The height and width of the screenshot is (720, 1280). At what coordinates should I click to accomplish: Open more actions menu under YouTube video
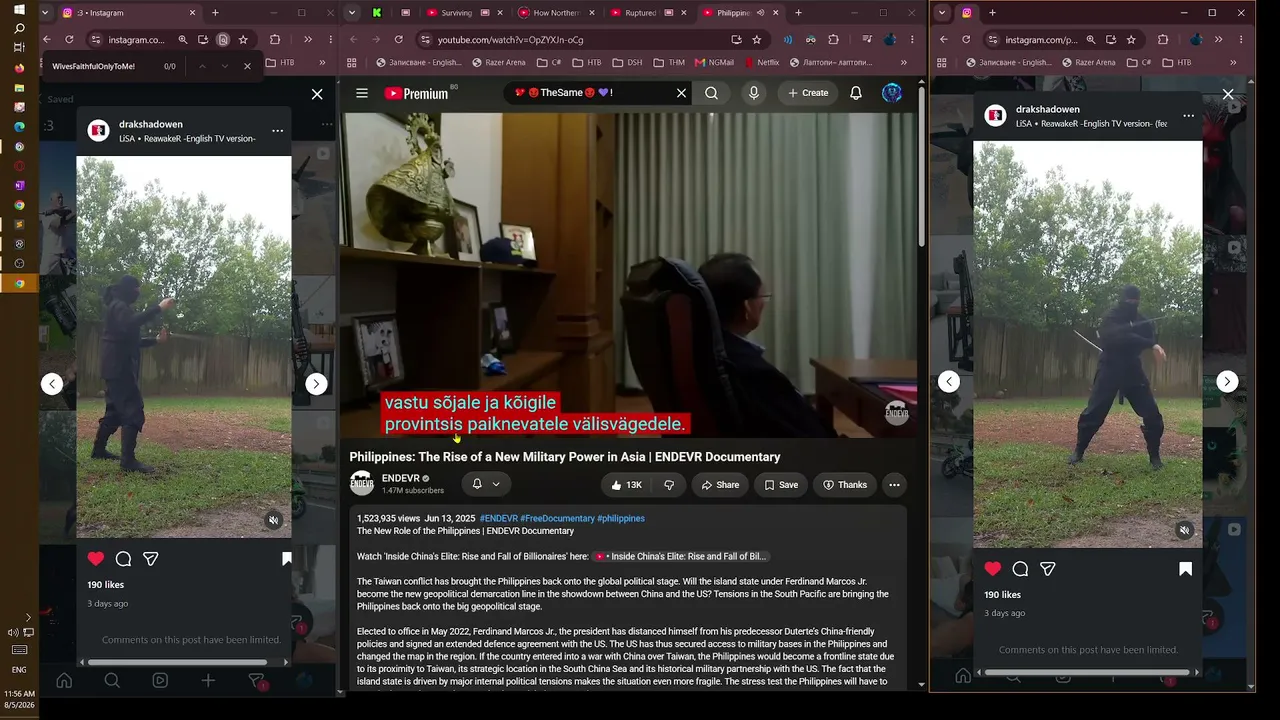(x=894, y=485)
